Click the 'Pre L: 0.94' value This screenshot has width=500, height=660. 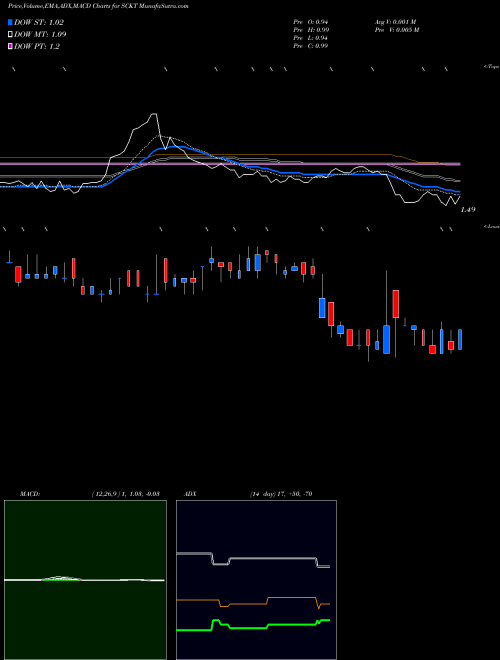point(311,37)
